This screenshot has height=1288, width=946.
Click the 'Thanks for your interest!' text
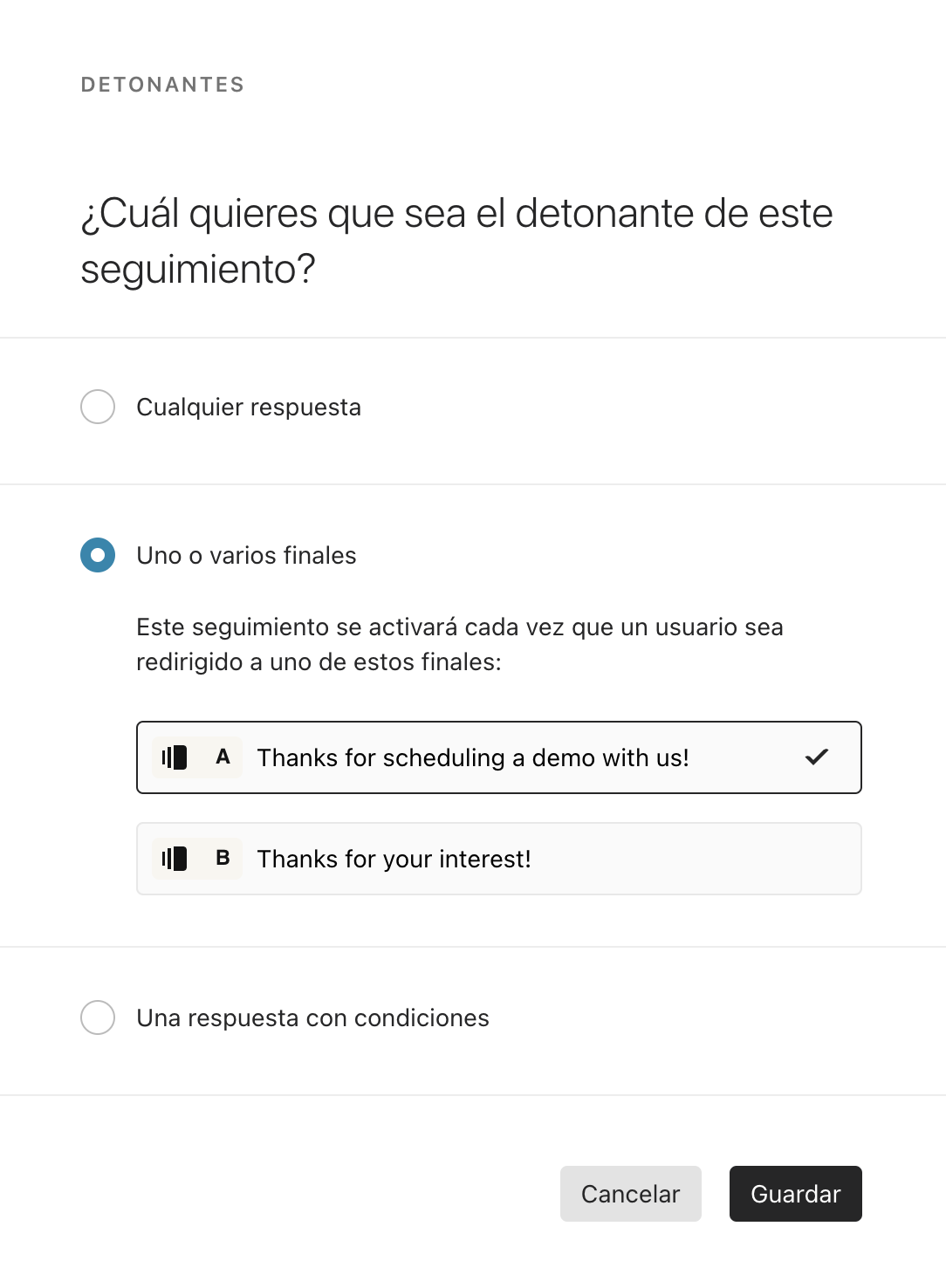394,860
